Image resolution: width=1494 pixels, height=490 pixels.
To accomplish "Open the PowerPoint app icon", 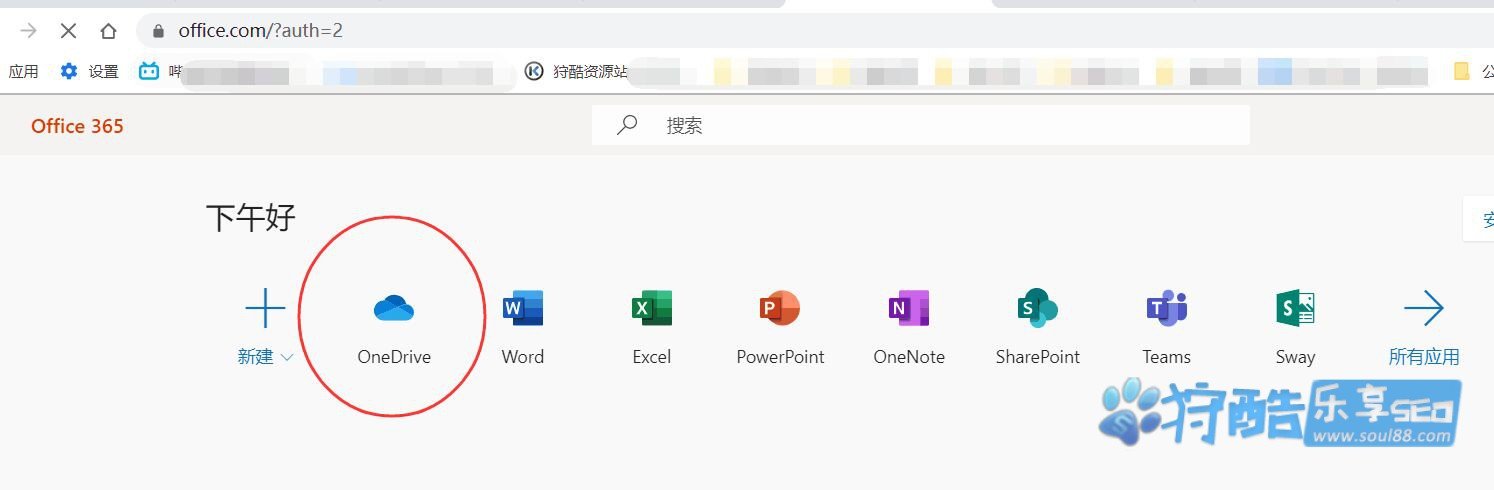I will pyautogui.click(x=780, y=309).
